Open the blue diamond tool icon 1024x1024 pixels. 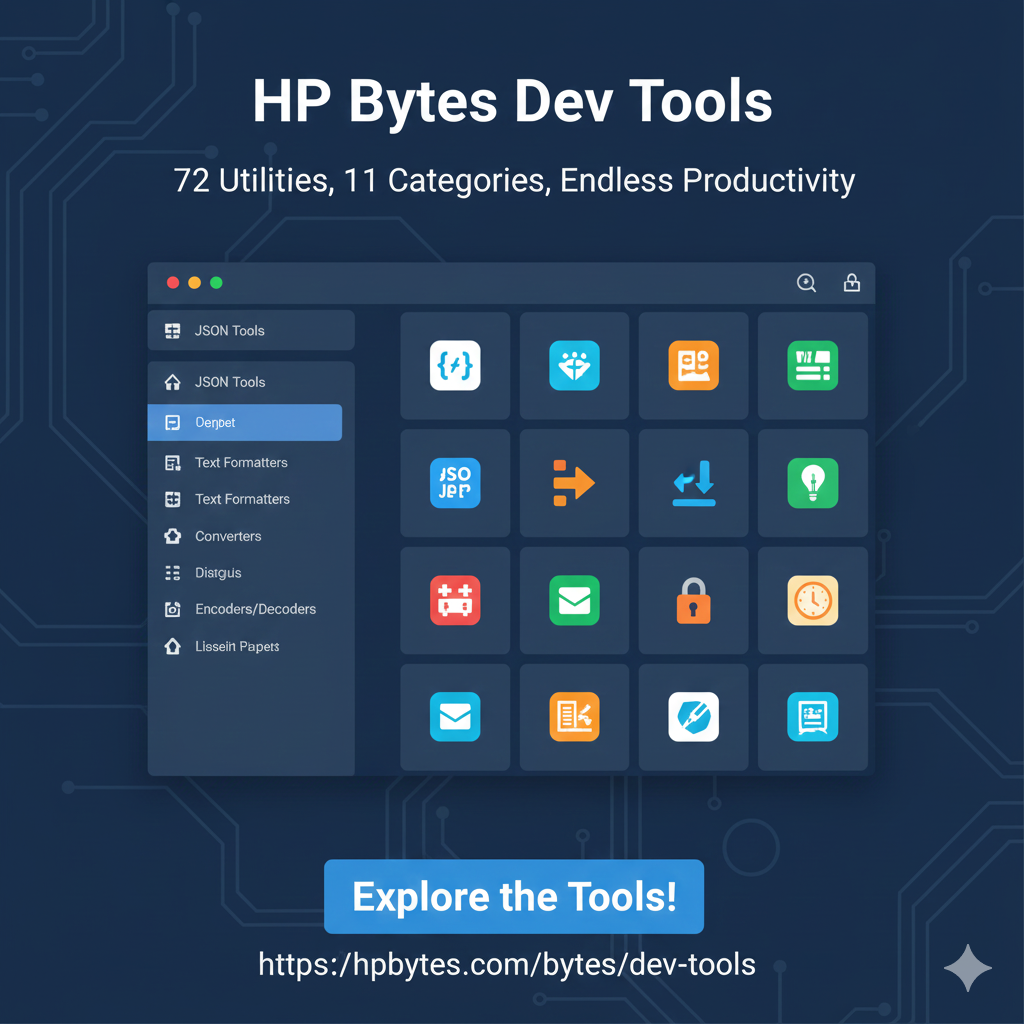(574, 365)
